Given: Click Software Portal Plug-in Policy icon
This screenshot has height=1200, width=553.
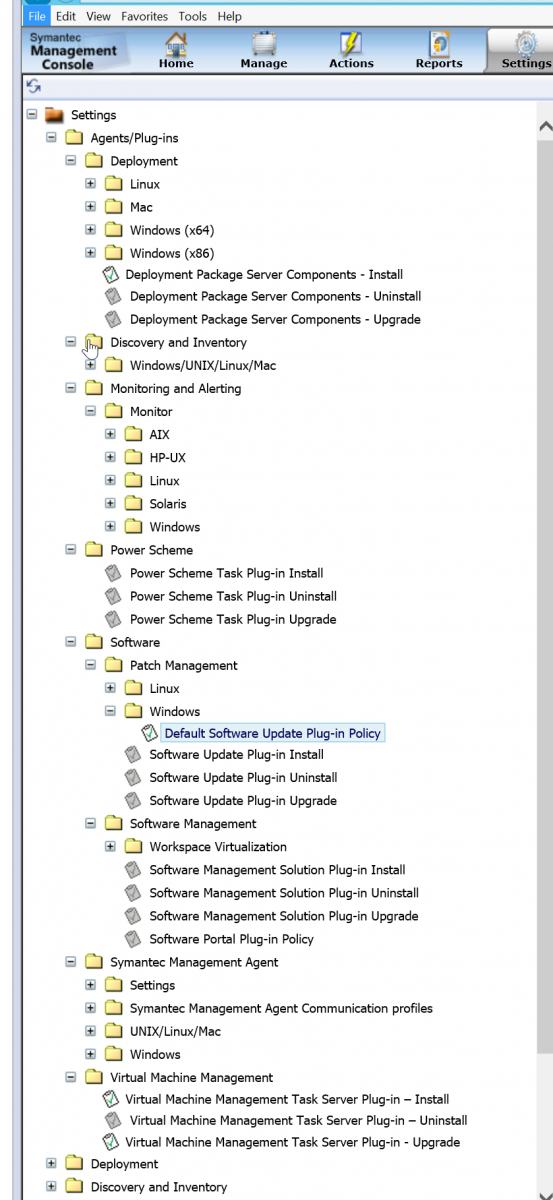Looking at the screenshot, I should (x=133, y=939).
